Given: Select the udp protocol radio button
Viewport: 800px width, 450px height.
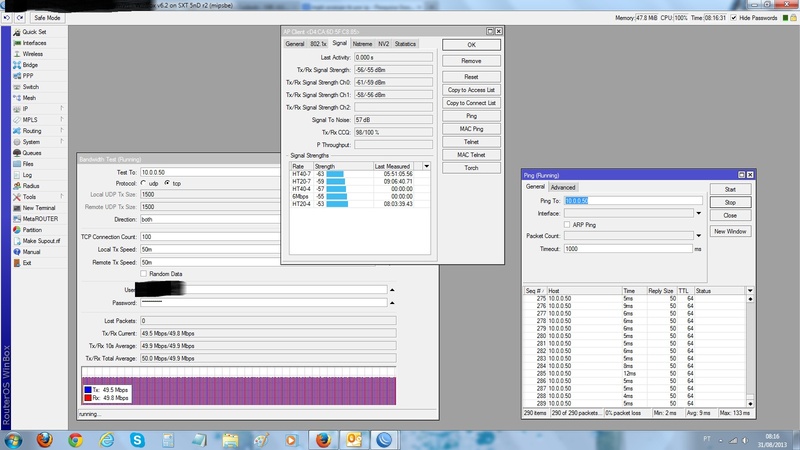Looking at the screenshot, I should (x=144, y=183).
